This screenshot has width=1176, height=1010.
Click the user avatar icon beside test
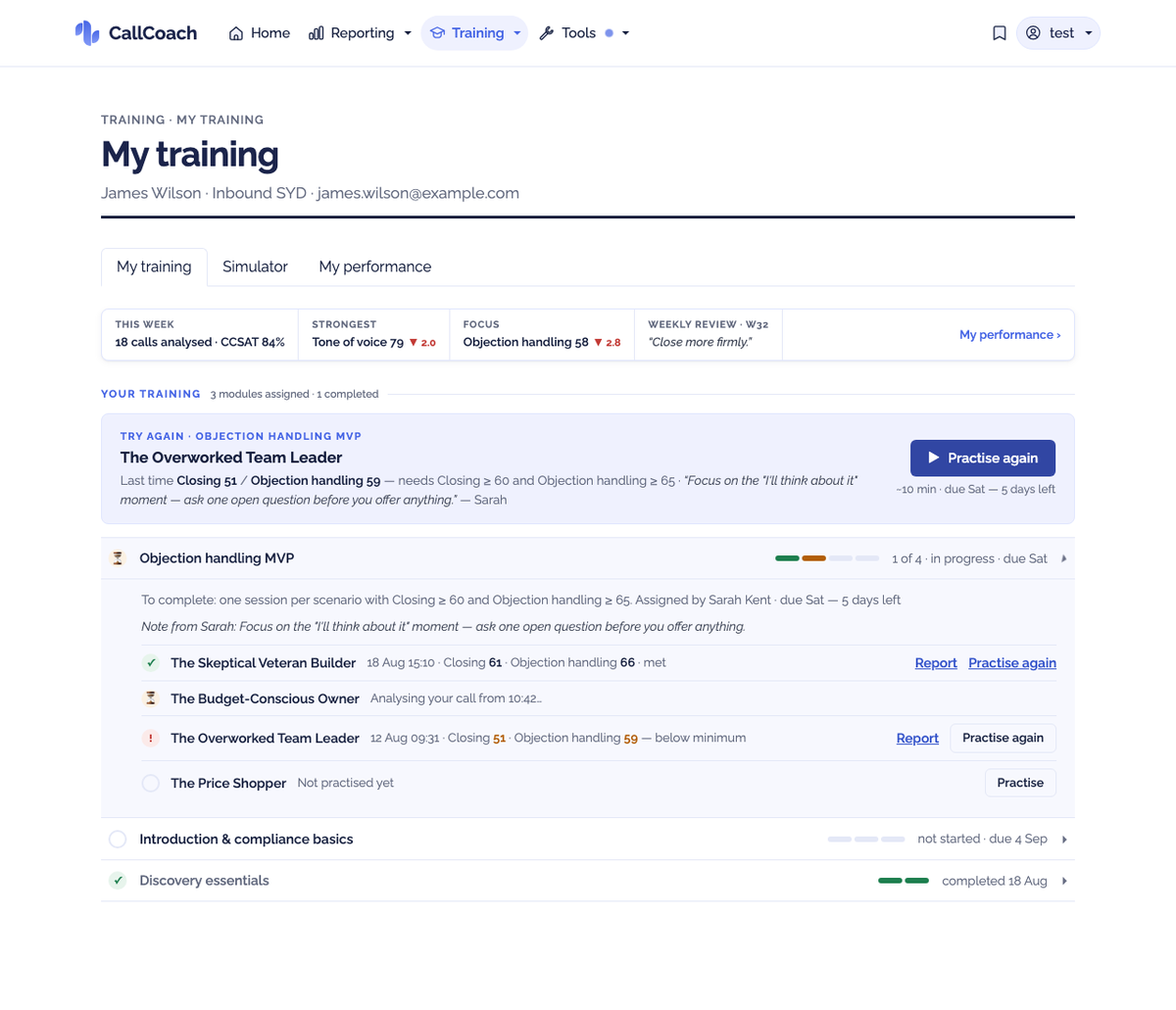tap(1033, 33)
